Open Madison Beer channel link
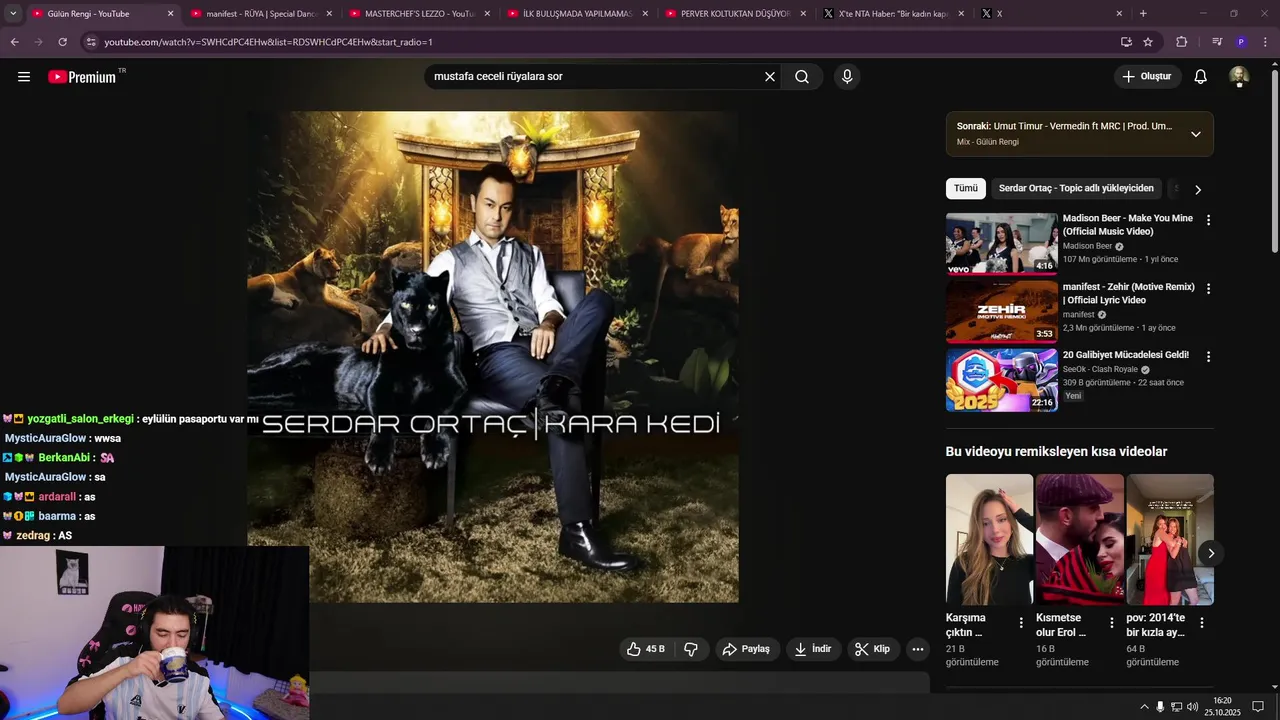 click(x=1087, y=246)
